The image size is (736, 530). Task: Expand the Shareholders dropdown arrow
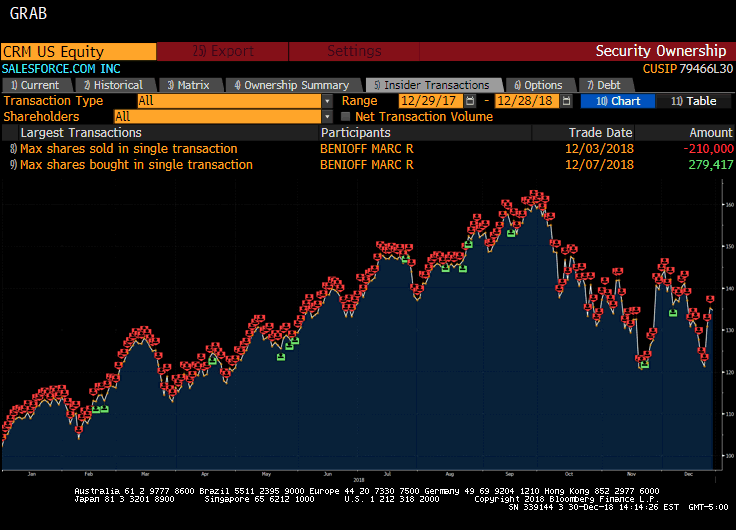coord(327,116)
